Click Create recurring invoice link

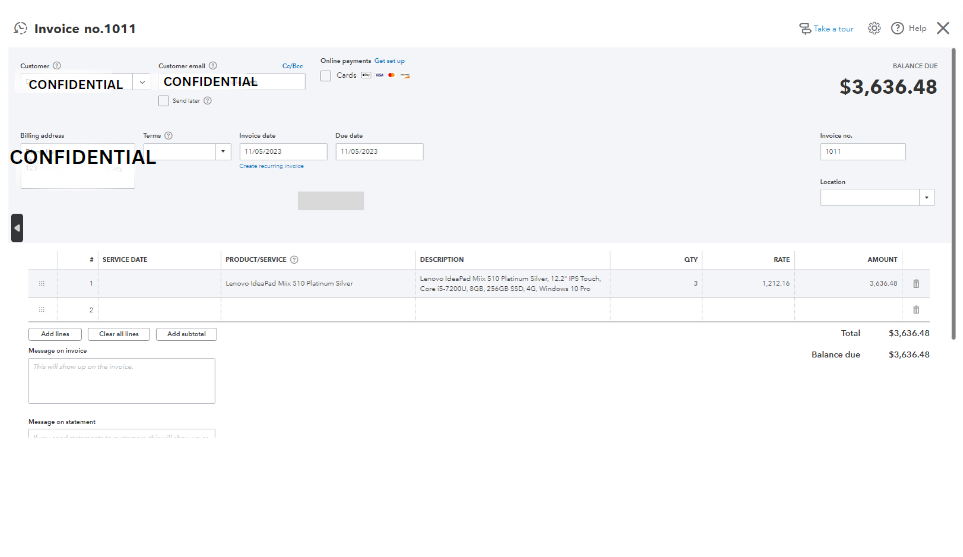click(x=271, y=166)
